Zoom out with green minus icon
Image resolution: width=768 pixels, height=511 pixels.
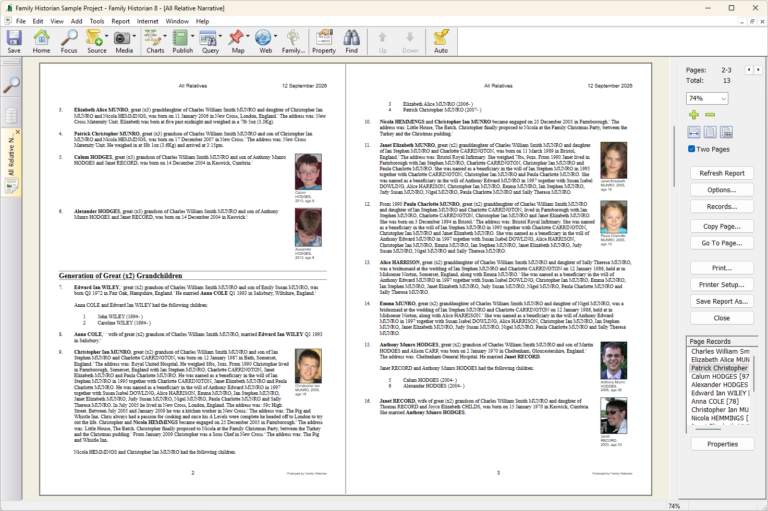pyautogui.click(x=710, y=115)
